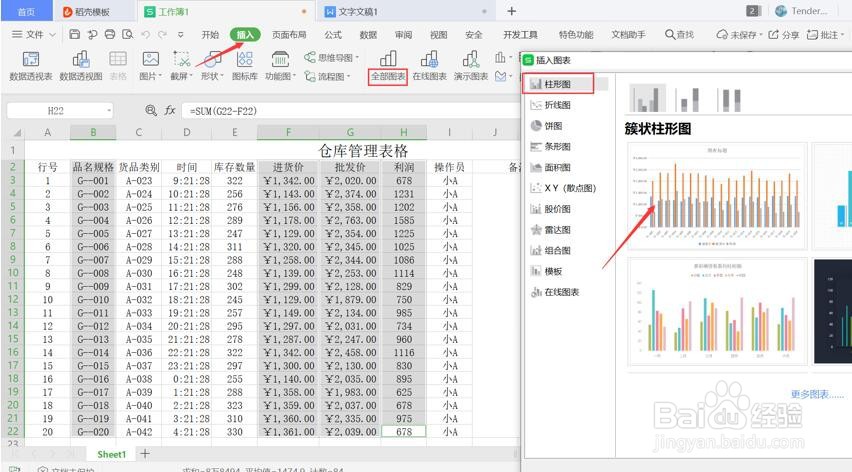The height and width of the screenshot is (472, 852).
Task: Redo the last action
Action: [x=162, y=35]
